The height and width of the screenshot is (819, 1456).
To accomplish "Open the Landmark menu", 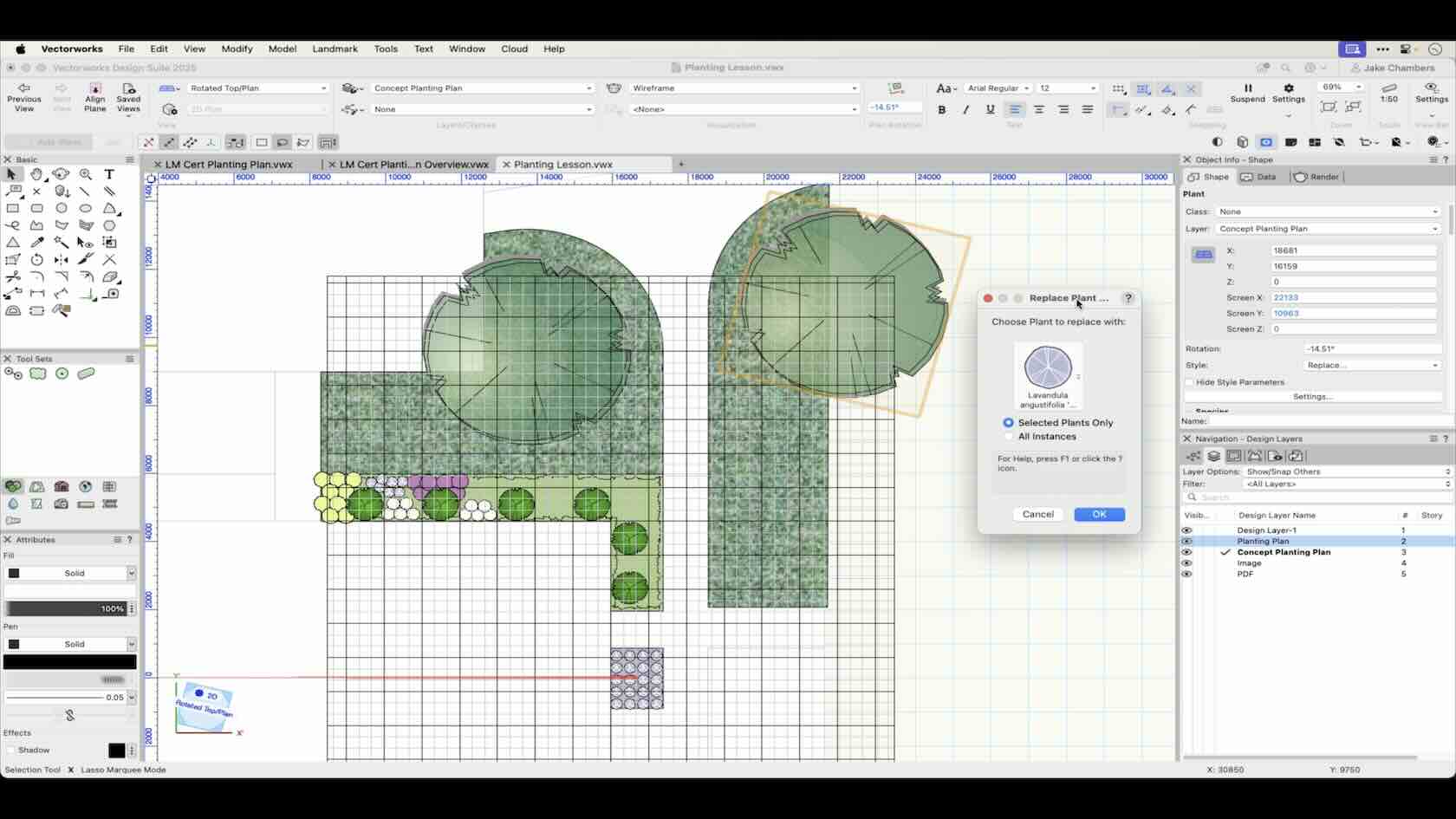I will (335, 49).
